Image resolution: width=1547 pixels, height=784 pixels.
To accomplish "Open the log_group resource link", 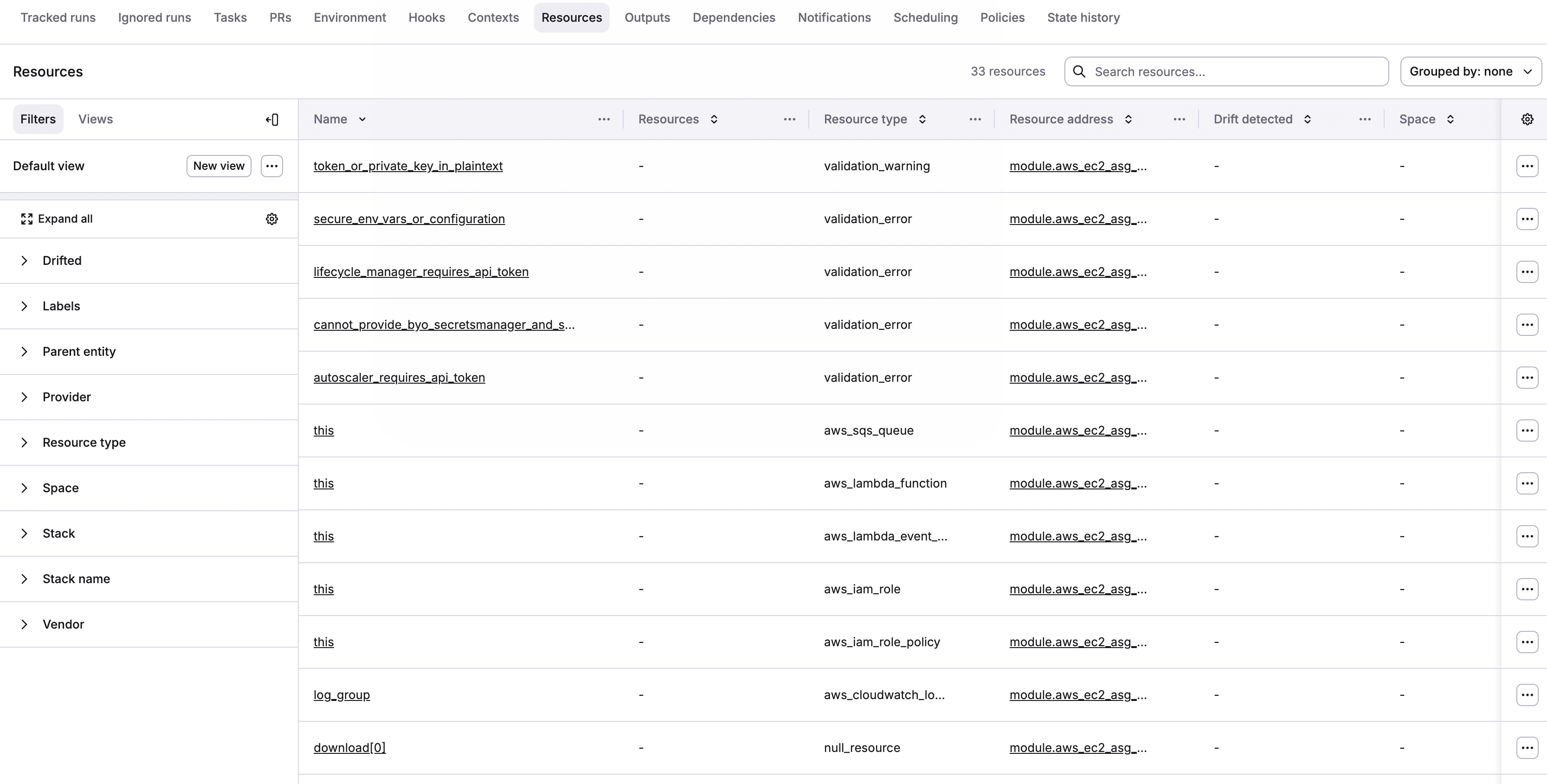I will (x=342, y=694).
